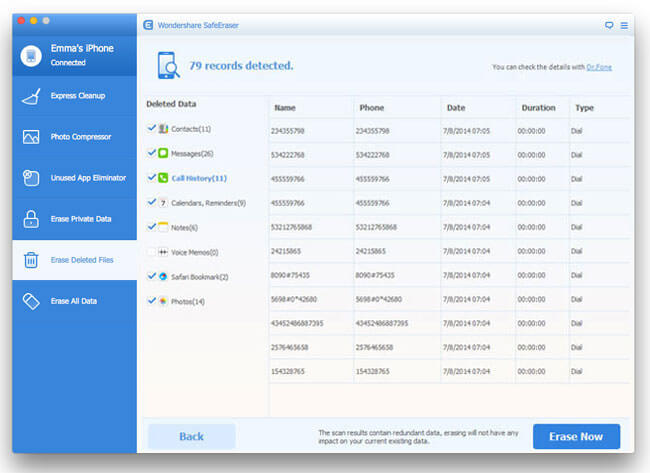Click the Safari Bookmark compass icon

(x=163, y=277)
